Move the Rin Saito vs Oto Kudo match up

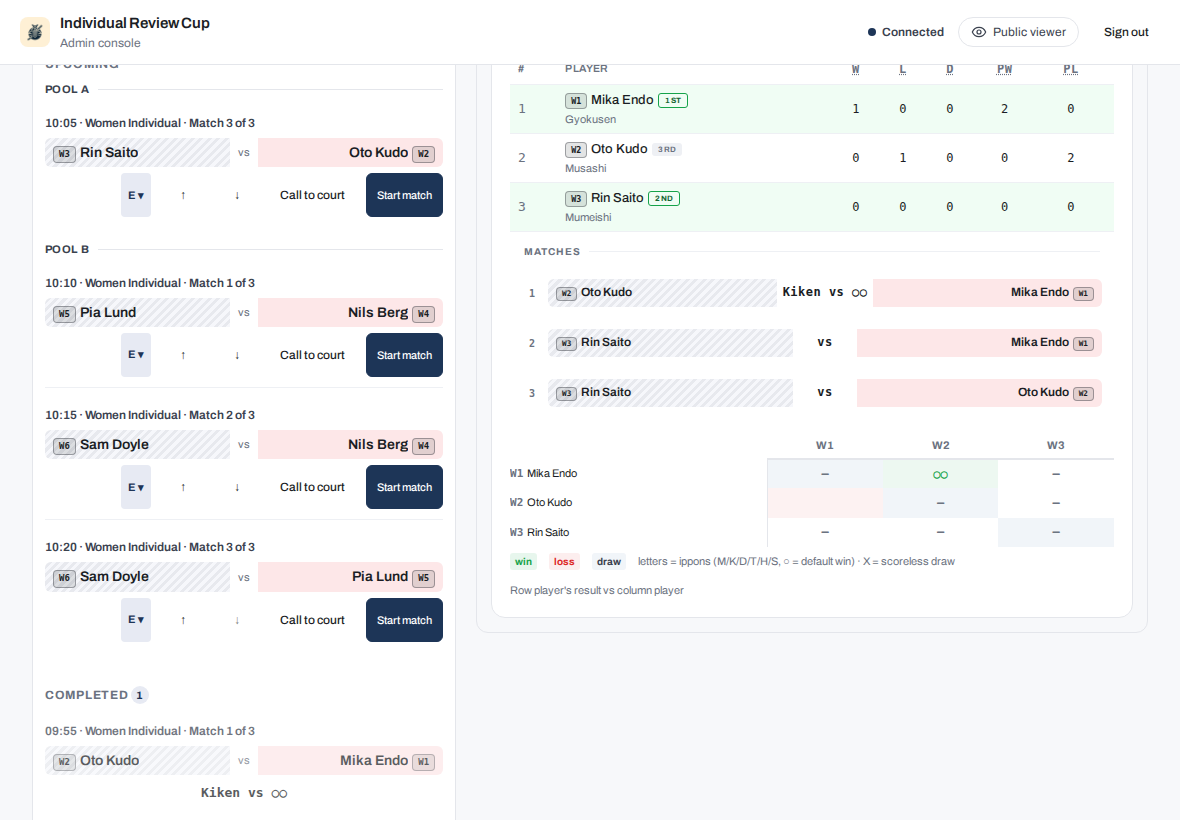[183, 195]
